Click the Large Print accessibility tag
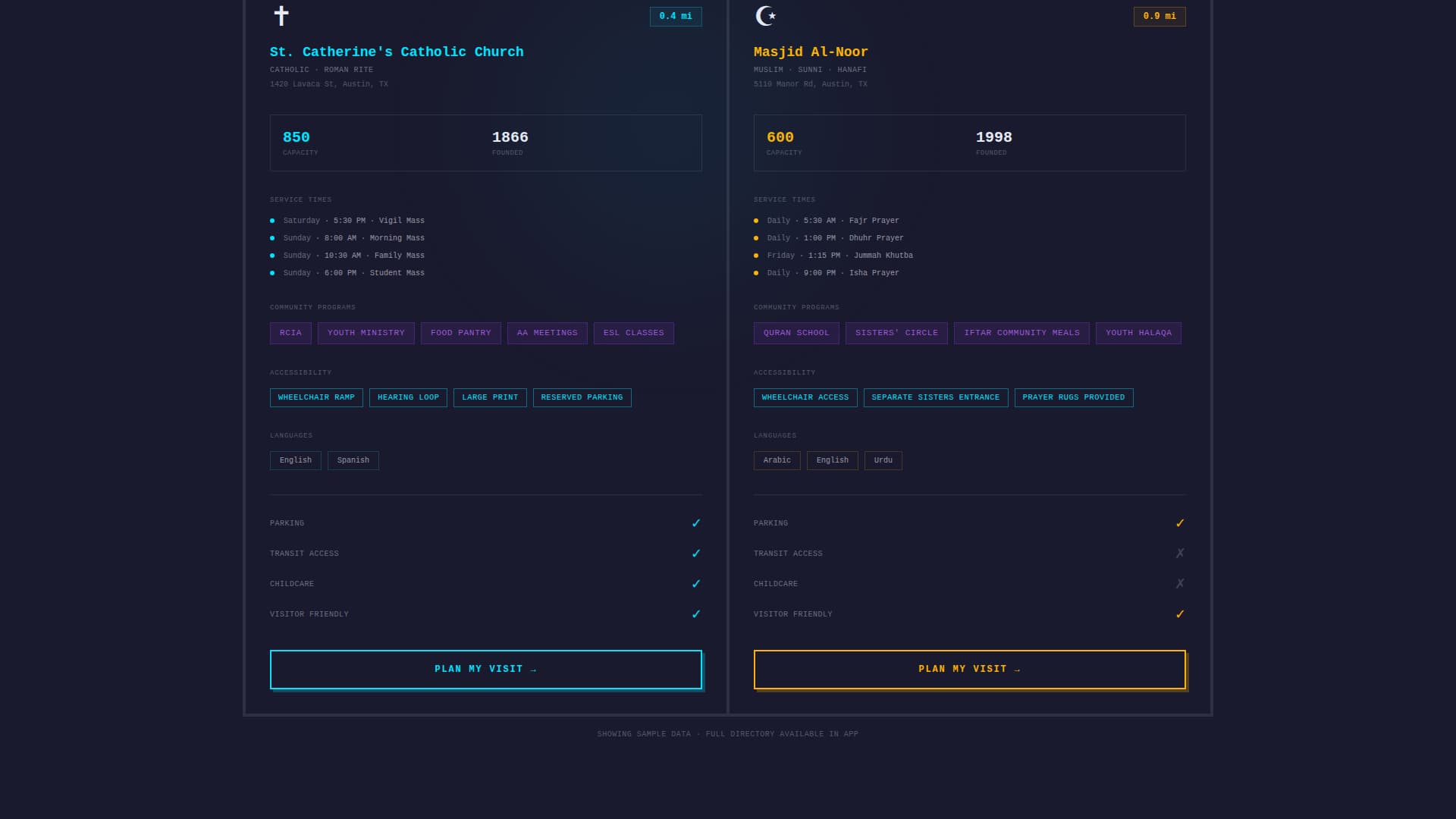The image size is (1456, 819). [x=490, y=397]
